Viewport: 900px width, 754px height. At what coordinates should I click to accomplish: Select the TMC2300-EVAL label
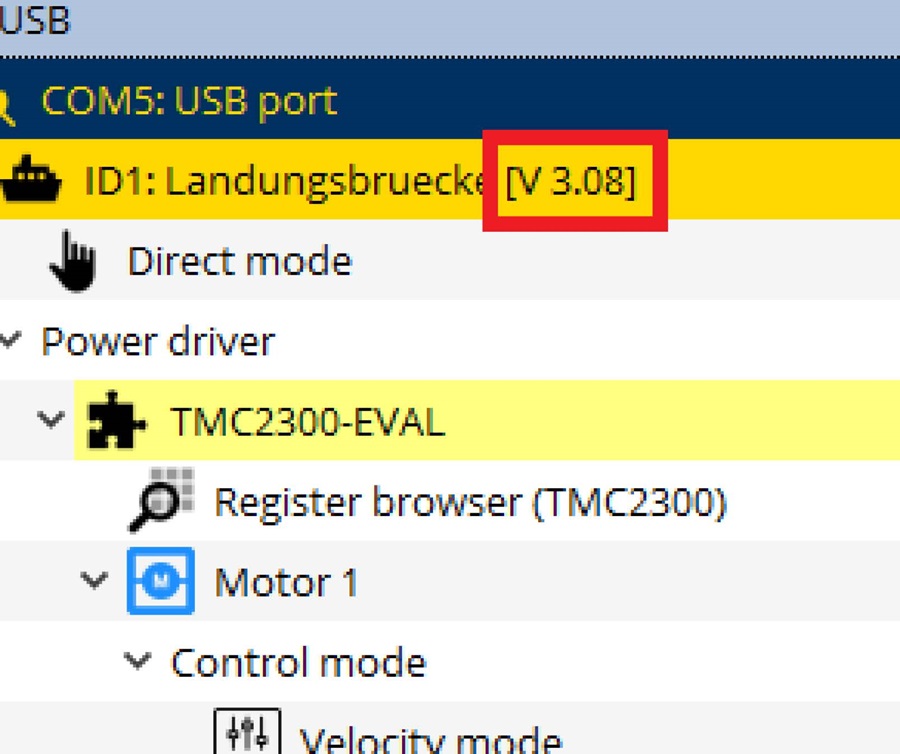[307, 421]
